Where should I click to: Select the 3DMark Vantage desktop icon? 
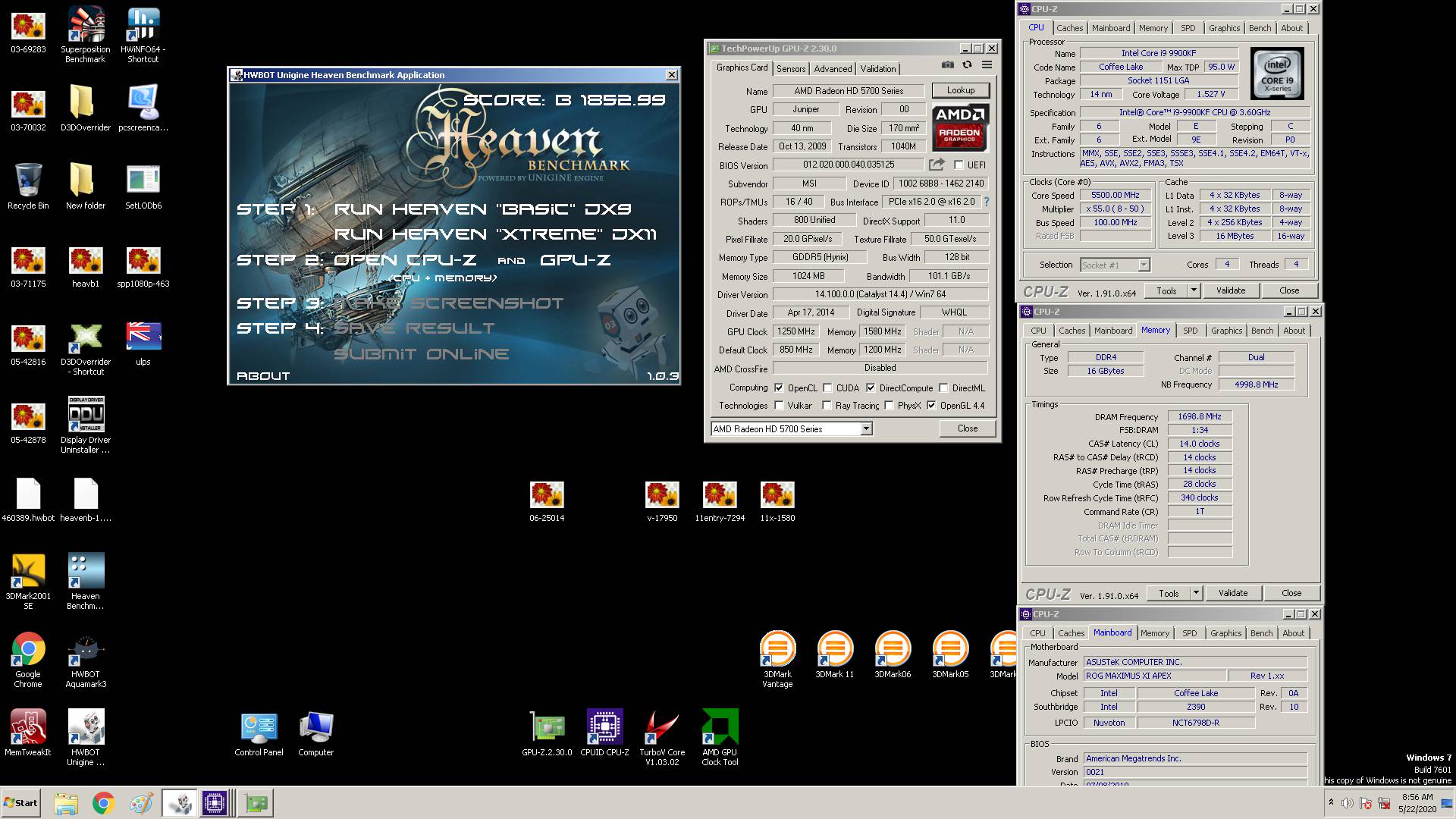point(777,660)
